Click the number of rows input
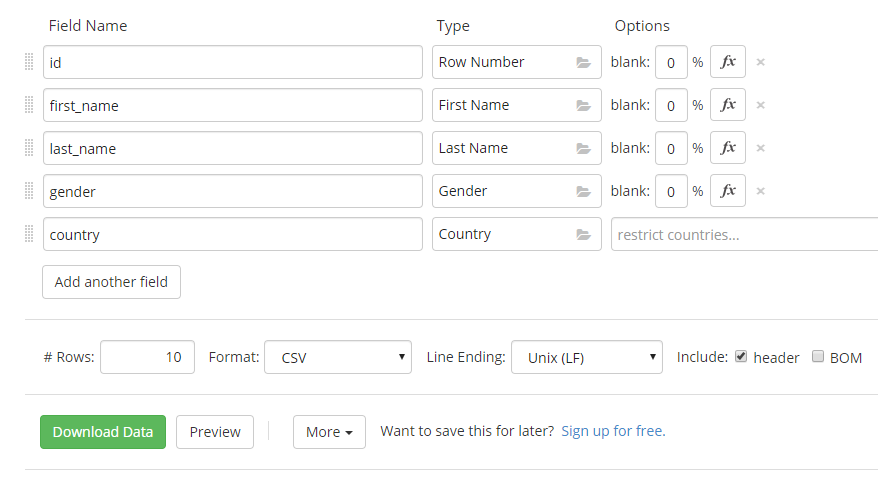 point(147,357)
